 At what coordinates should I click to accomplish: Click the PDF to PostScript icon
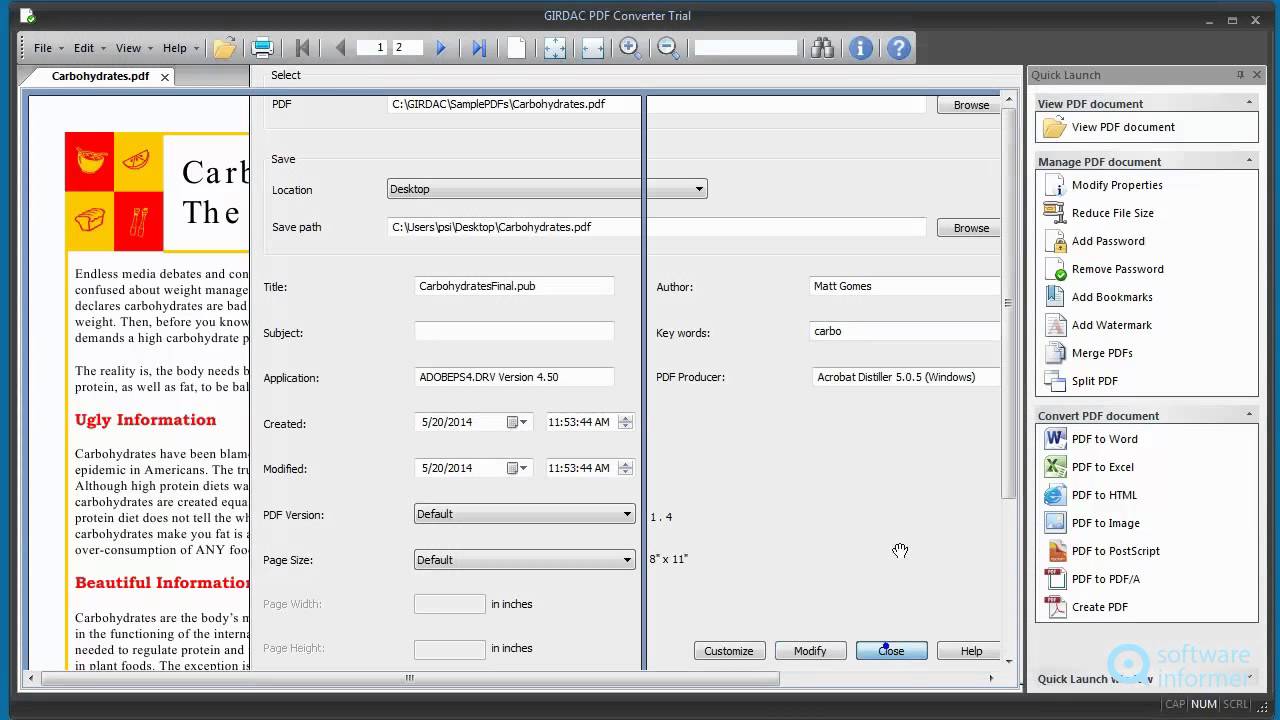(1055, 551)
